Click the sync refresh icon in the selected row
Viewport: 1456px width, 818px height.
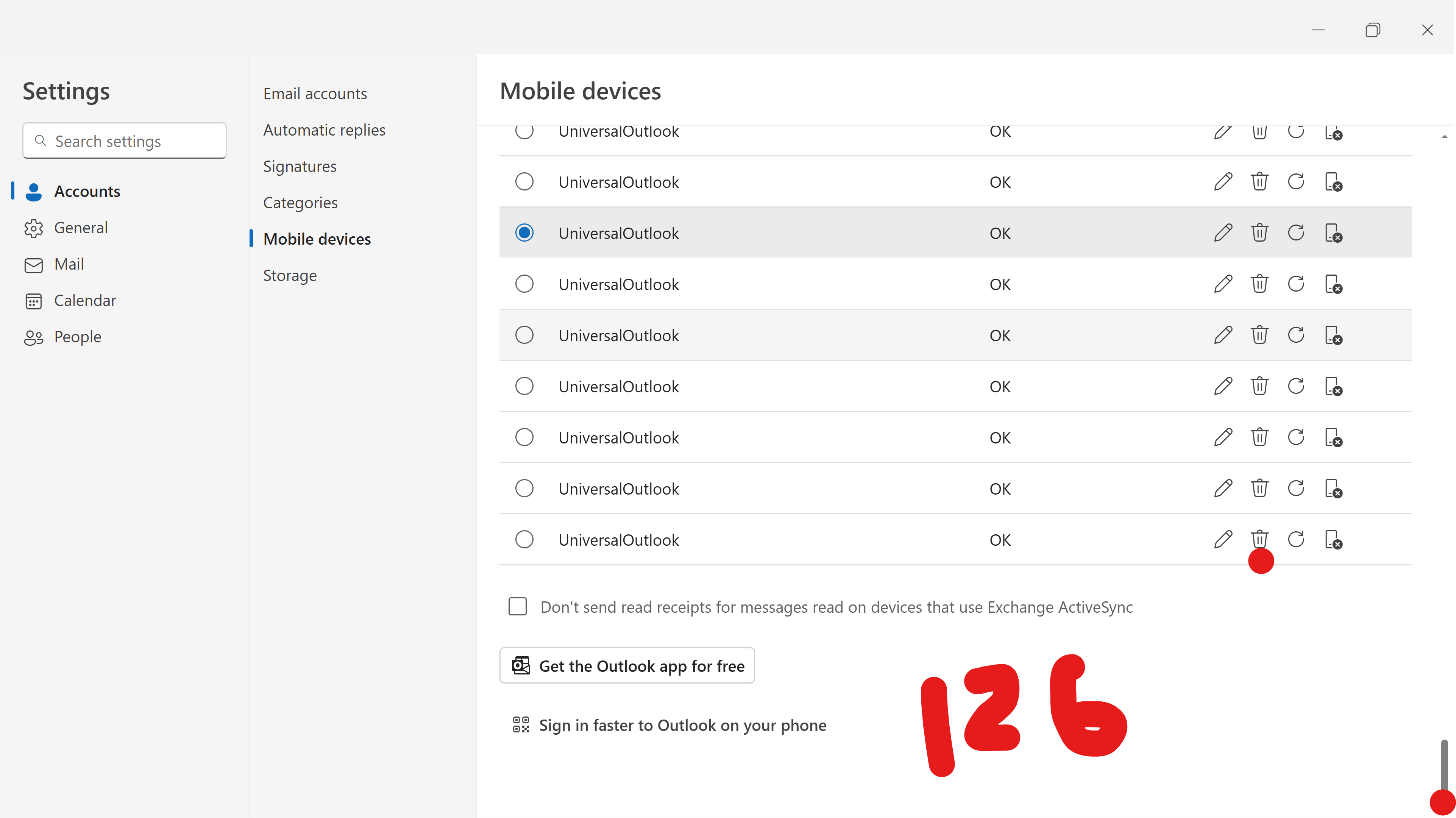point(1296,233)
